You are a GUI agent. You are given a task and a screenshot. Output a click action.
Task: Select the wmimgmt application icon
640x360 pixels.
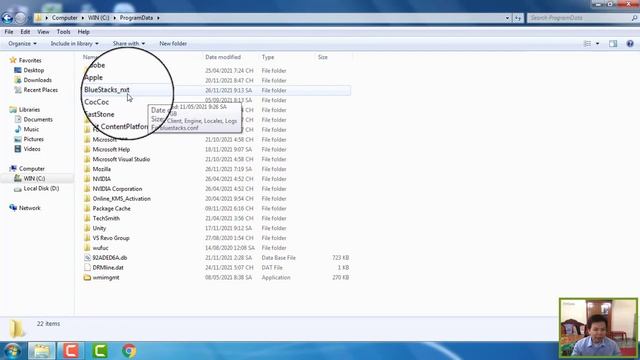87,278
